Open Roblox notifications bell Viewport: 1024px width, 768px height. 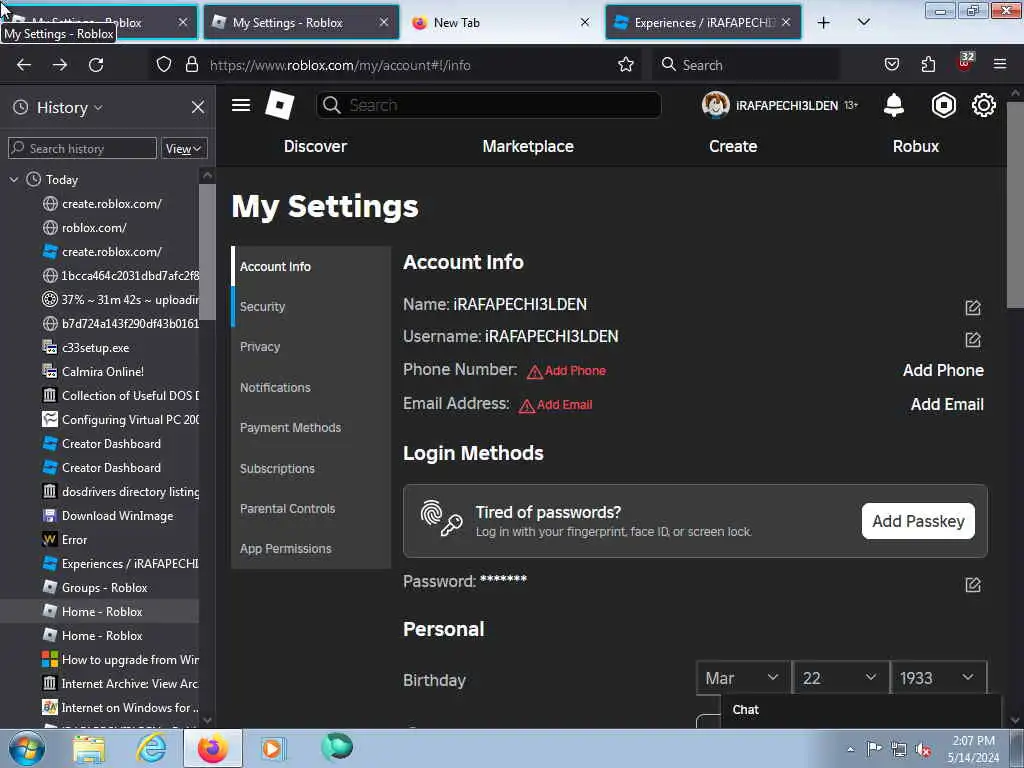click(893, 105)
